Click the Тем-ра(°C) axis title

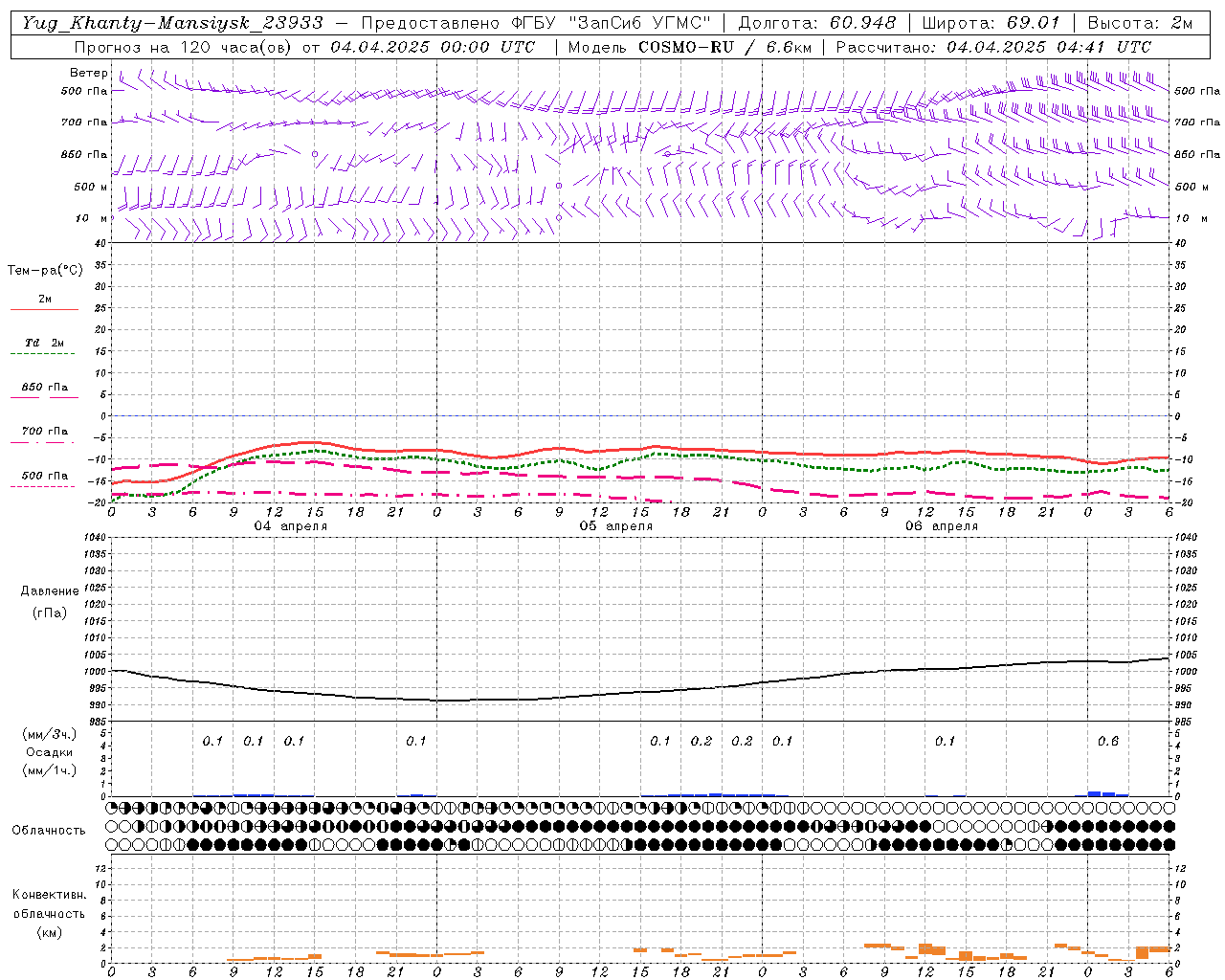tap(45, 271)
